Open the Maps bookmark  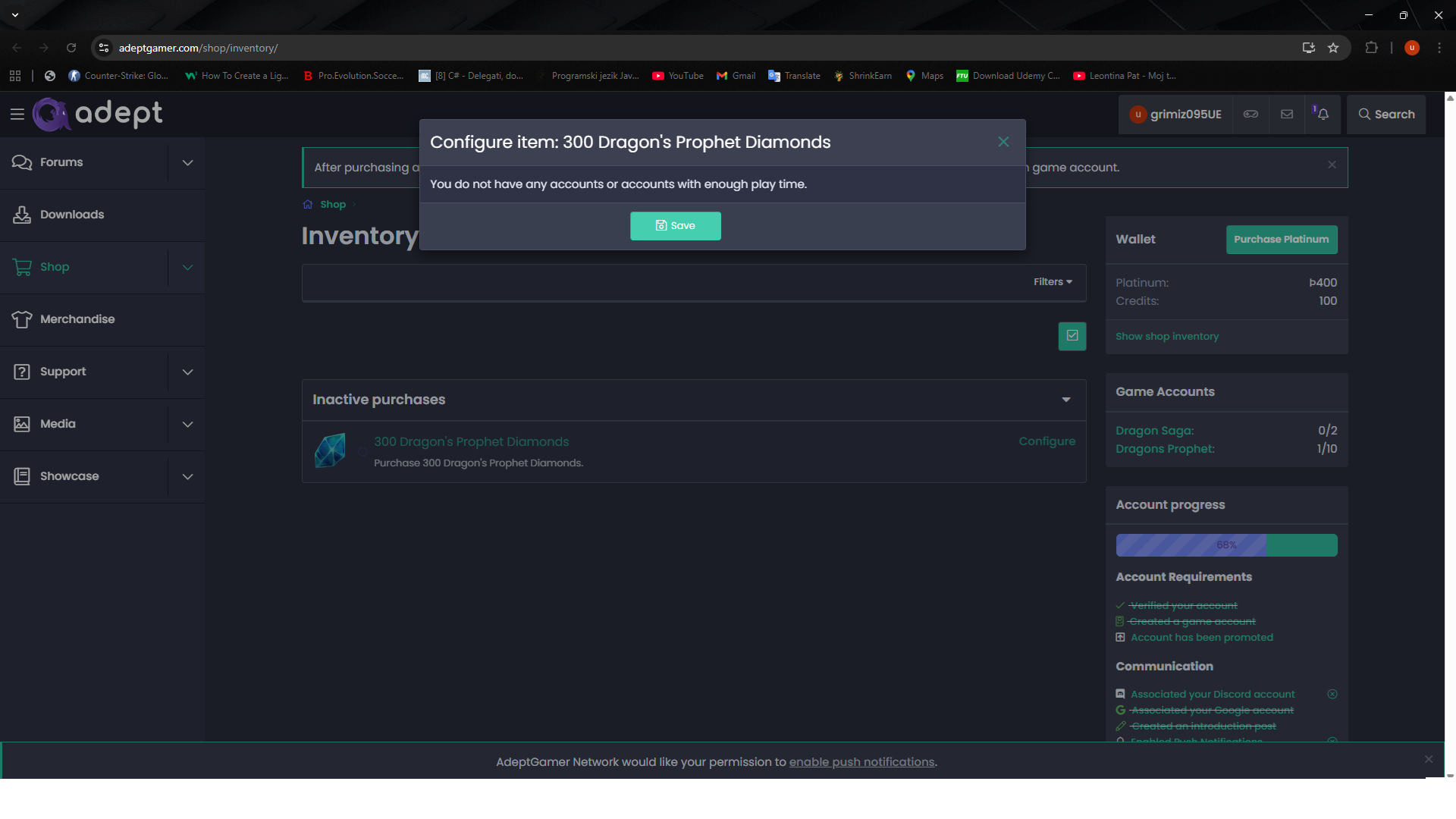point(924,76)
